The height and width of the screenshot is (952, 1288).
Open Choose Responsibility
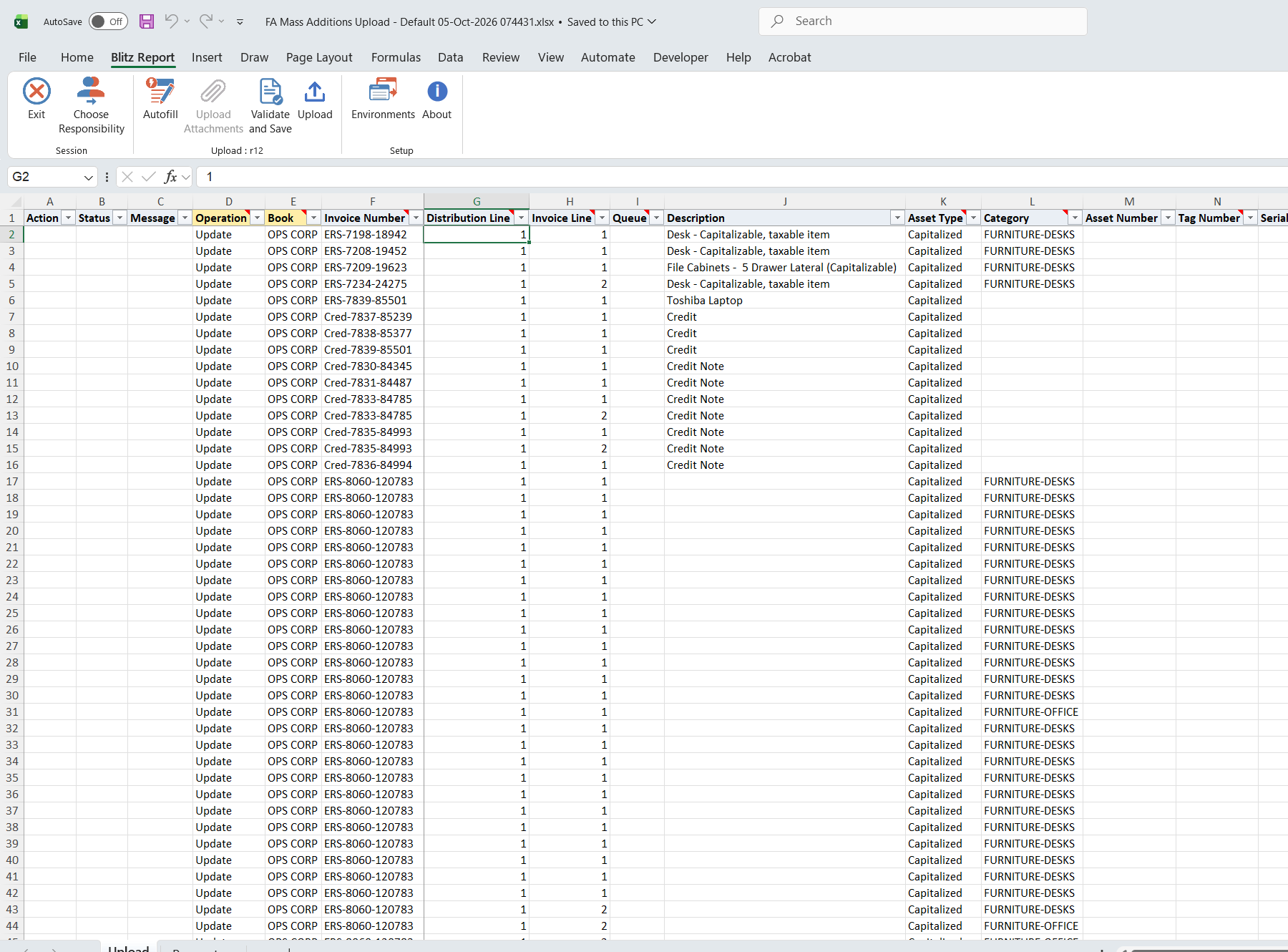pos(91,106)
